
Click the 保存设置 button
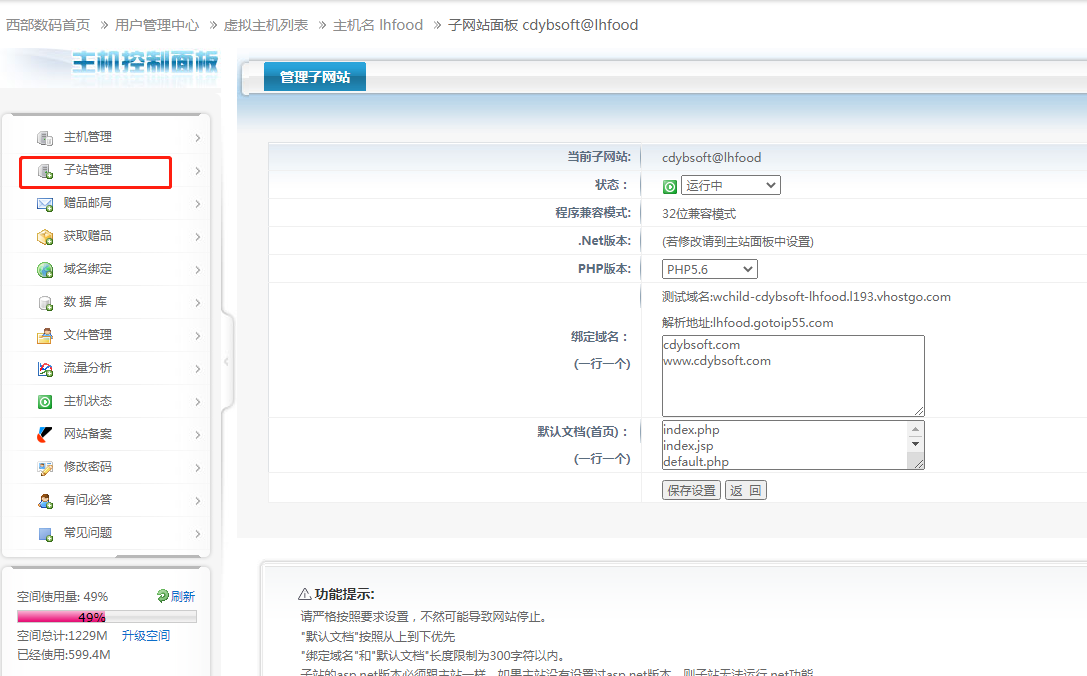tap(691, 490)
